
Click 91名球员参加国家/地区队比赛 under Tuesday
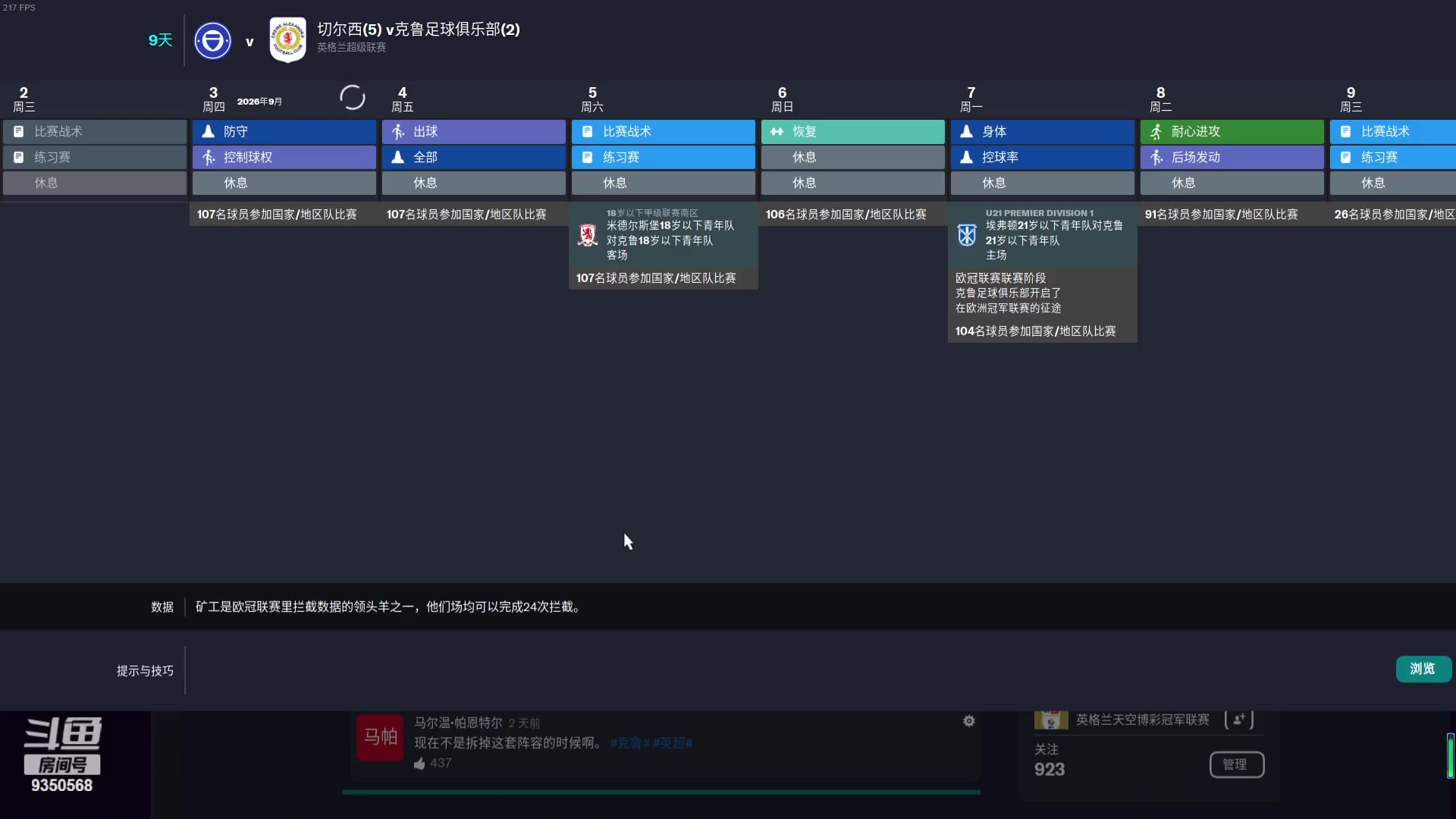coord(1221,215)
